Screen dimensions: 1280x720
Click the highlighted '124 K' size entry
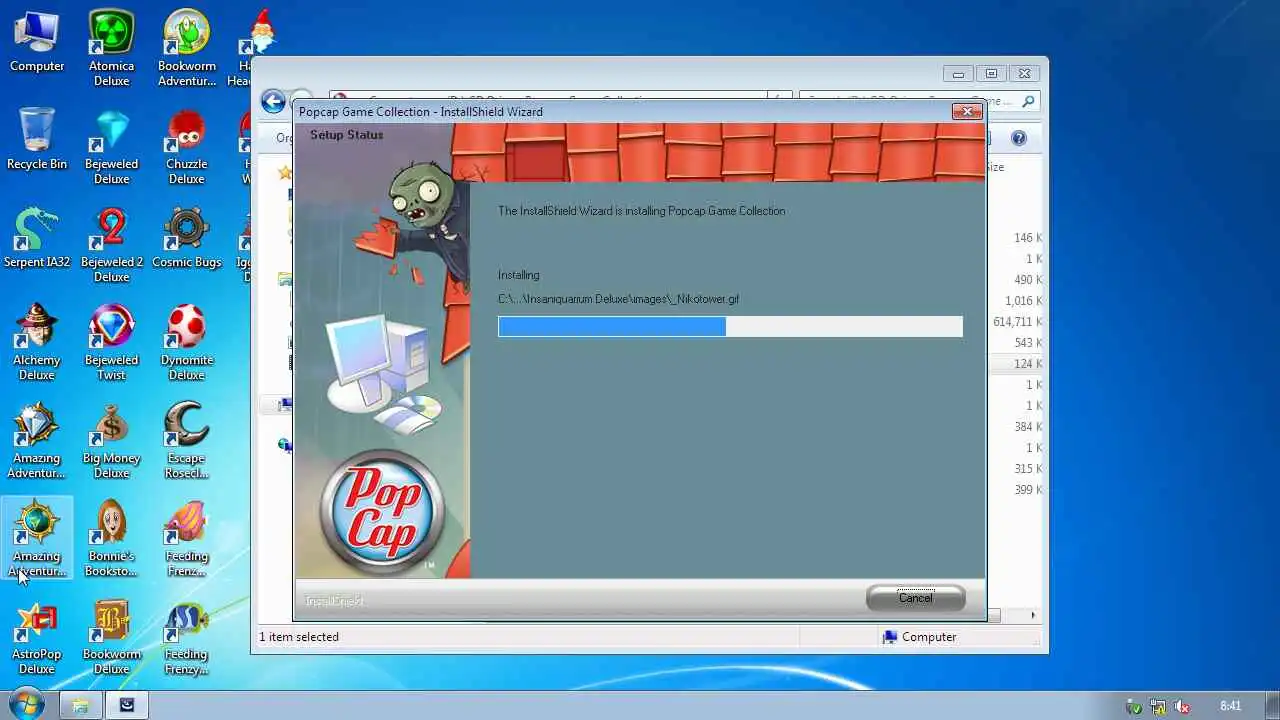1028,364
